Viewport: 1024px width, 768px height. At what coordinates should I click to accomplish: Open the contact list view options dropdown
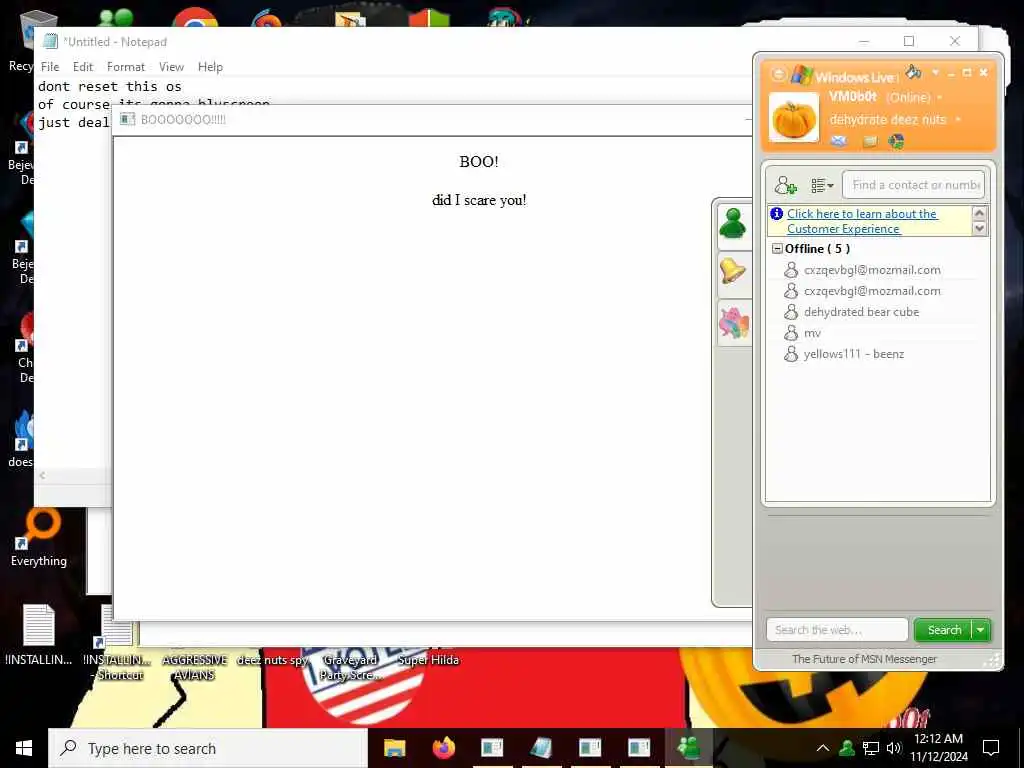click(822, 186)
